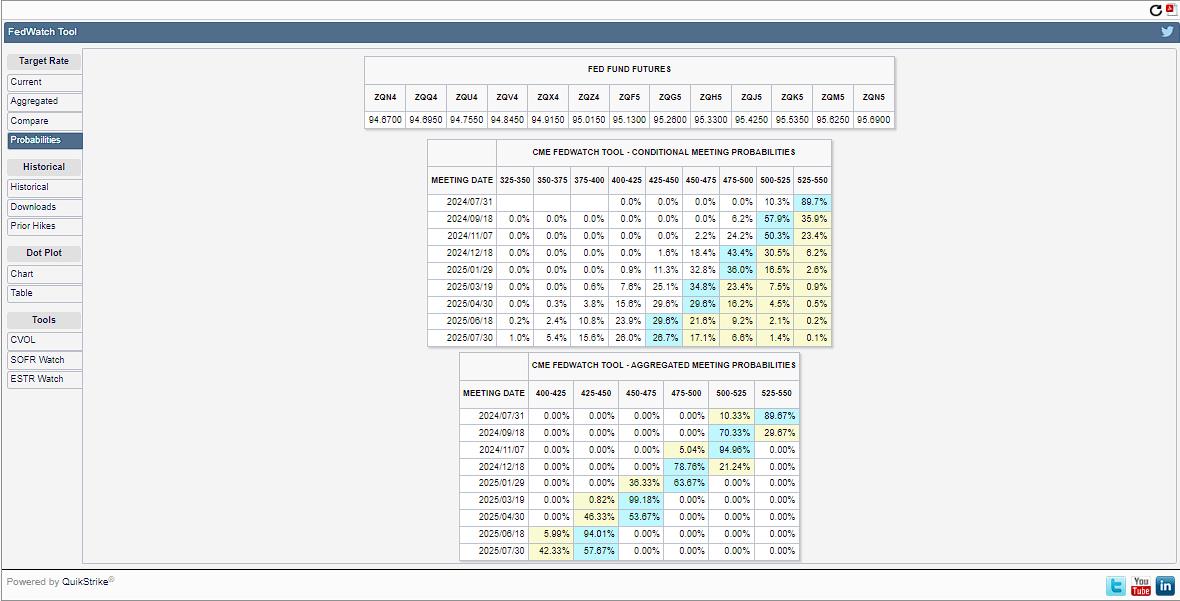Follow the QuikStrike link in the footer
1180x601 pixels.
pos(86,581)
